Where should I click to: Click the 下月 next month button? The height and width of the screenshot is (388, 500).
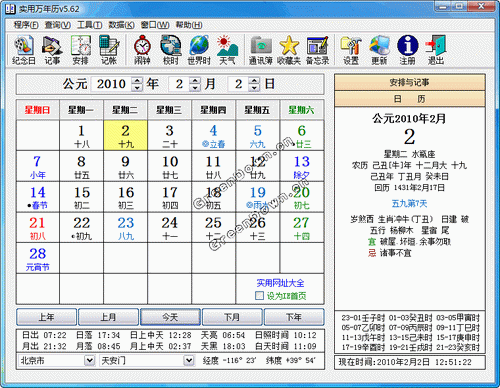coord(232,317)
